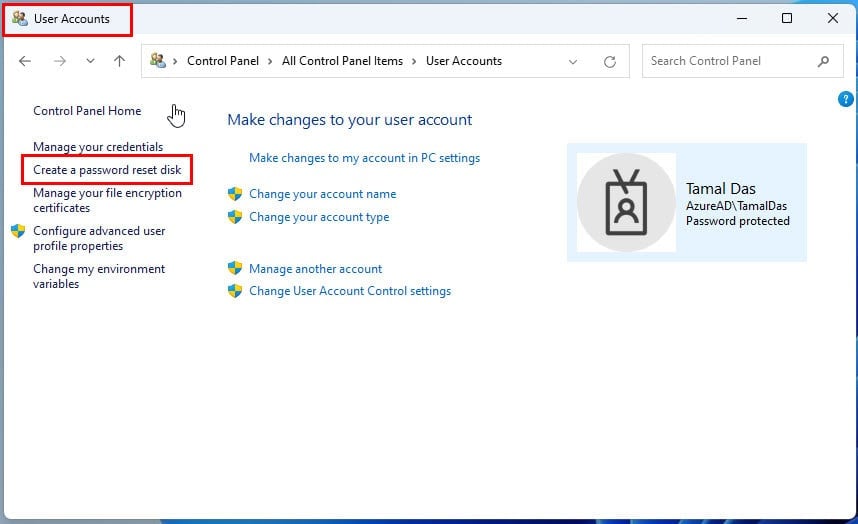Open Manage your credentials
The width and height of the screenshot is (858, 524).
(98, 147)
